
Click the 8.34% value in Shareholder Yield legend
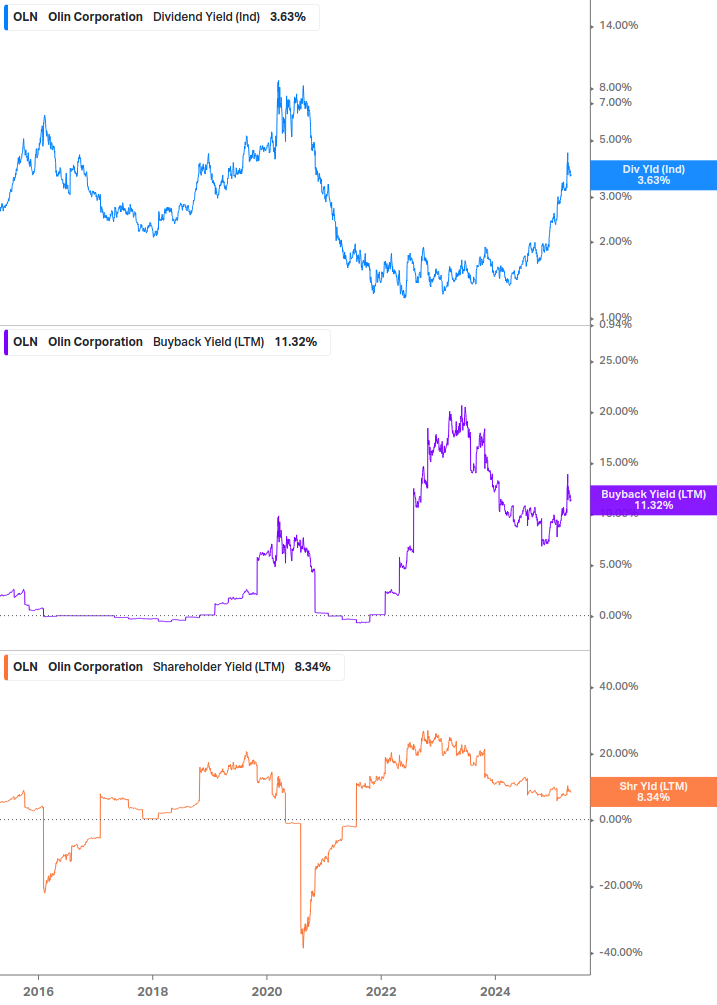click(x=312, y=667)
